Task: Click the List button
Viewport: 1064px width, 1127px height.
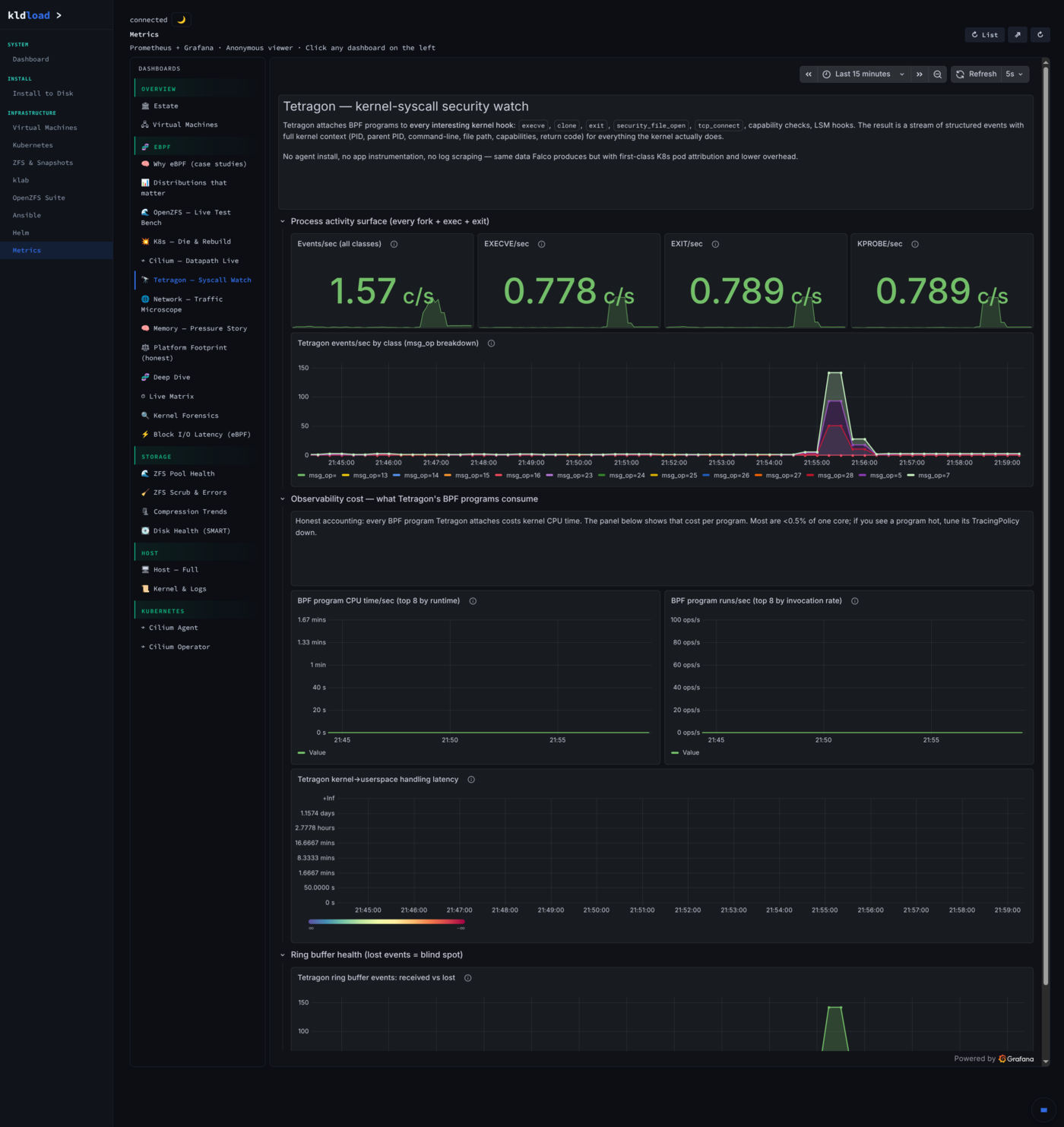Action: pos(984,34)
